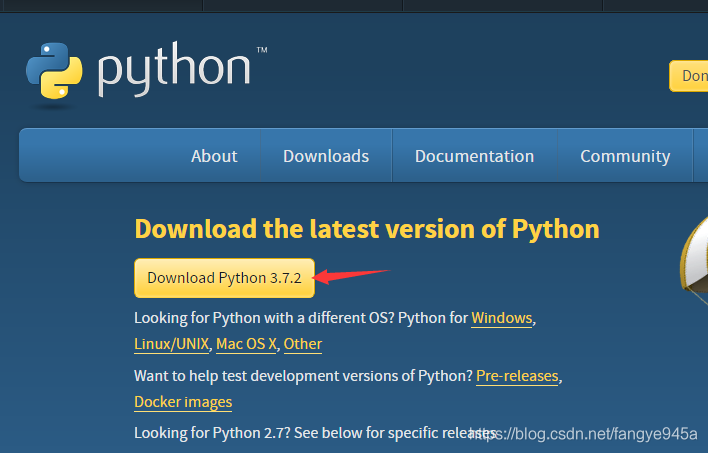Open the Documentation menu
Viewport: 708px width, 453px height.
click(474, 156)
